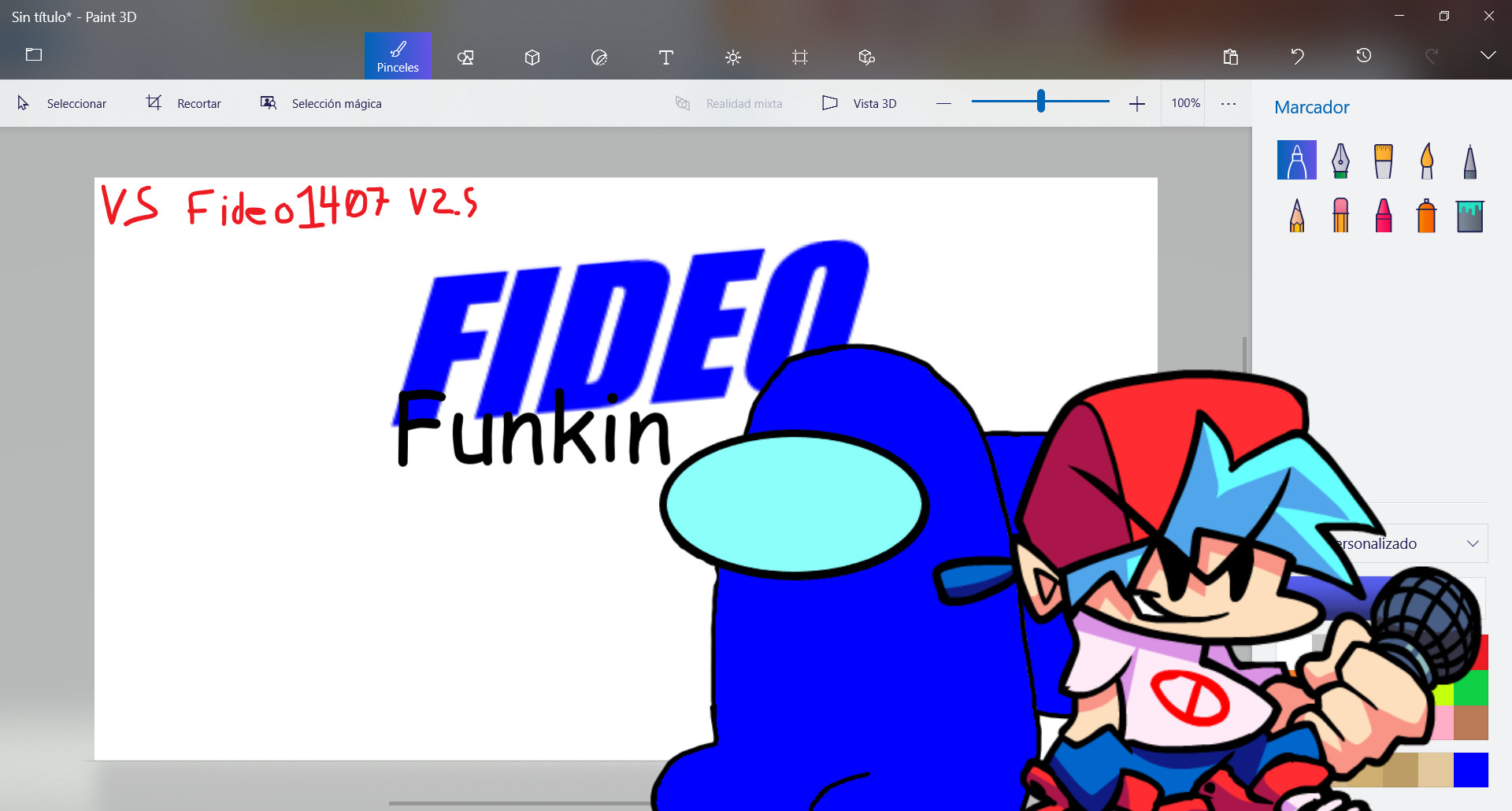The image size is (1512, 811).
Task: Open the Menu folder icon
Action: 34,54
